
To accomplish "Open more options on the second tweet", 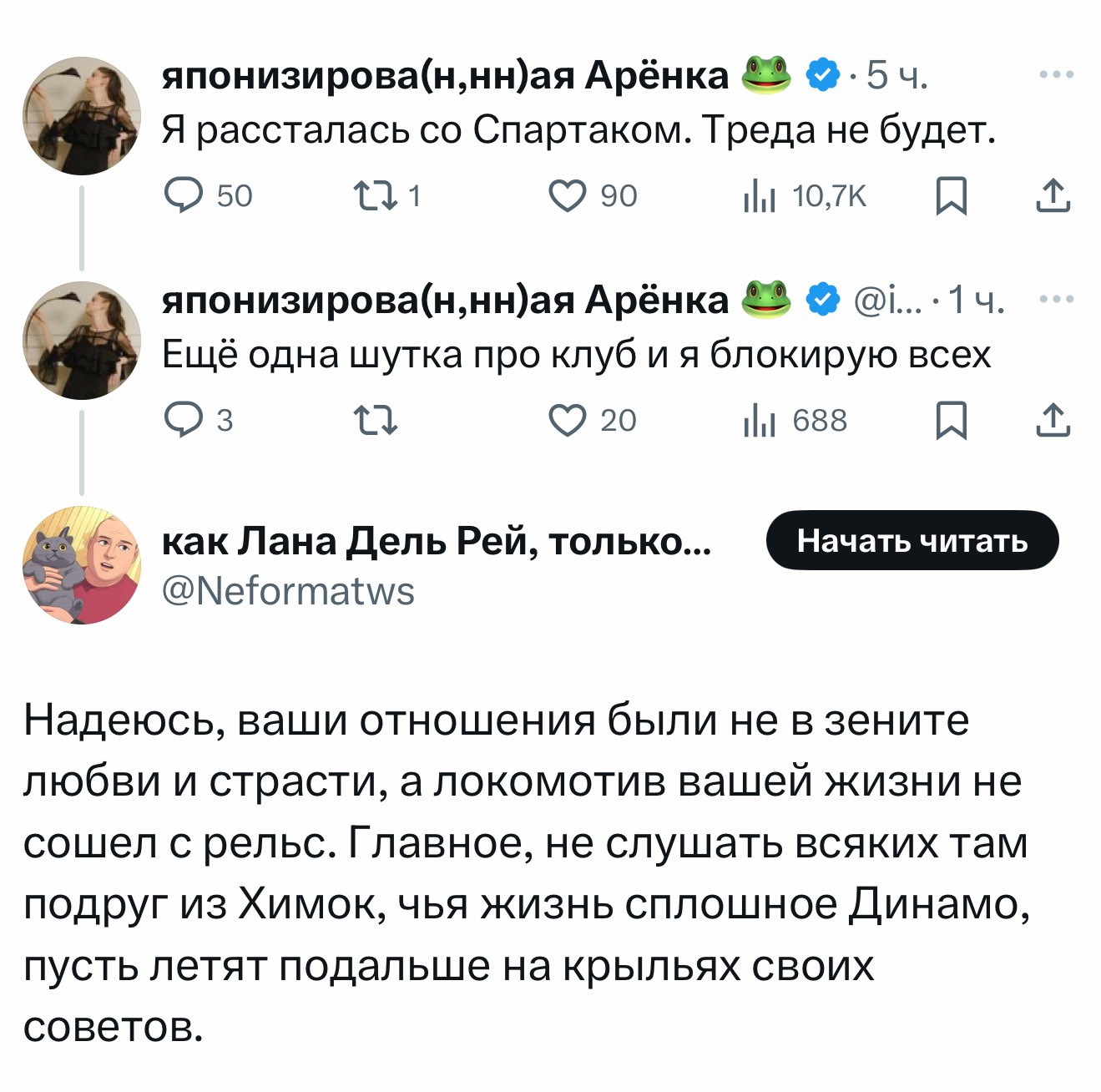I will point(1057,299).
